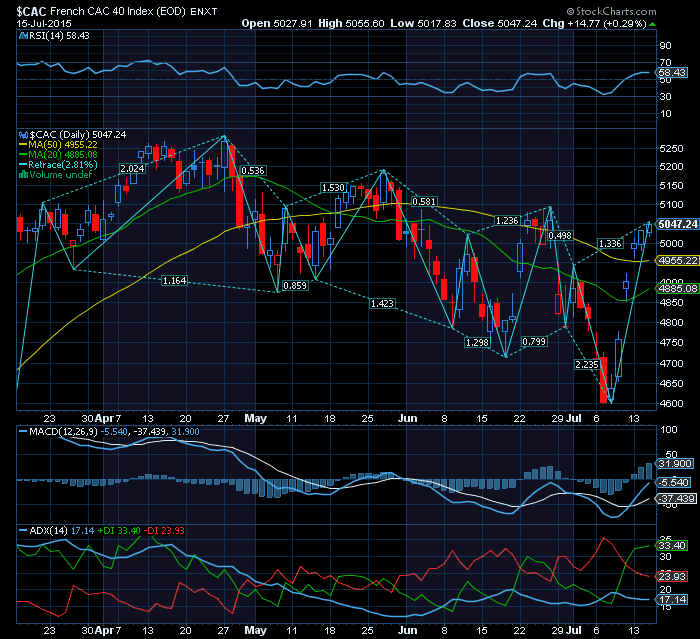Click the 0.799 retrace ratio label
The height and width of the screenshot is (639, 700).
point(534,342)
